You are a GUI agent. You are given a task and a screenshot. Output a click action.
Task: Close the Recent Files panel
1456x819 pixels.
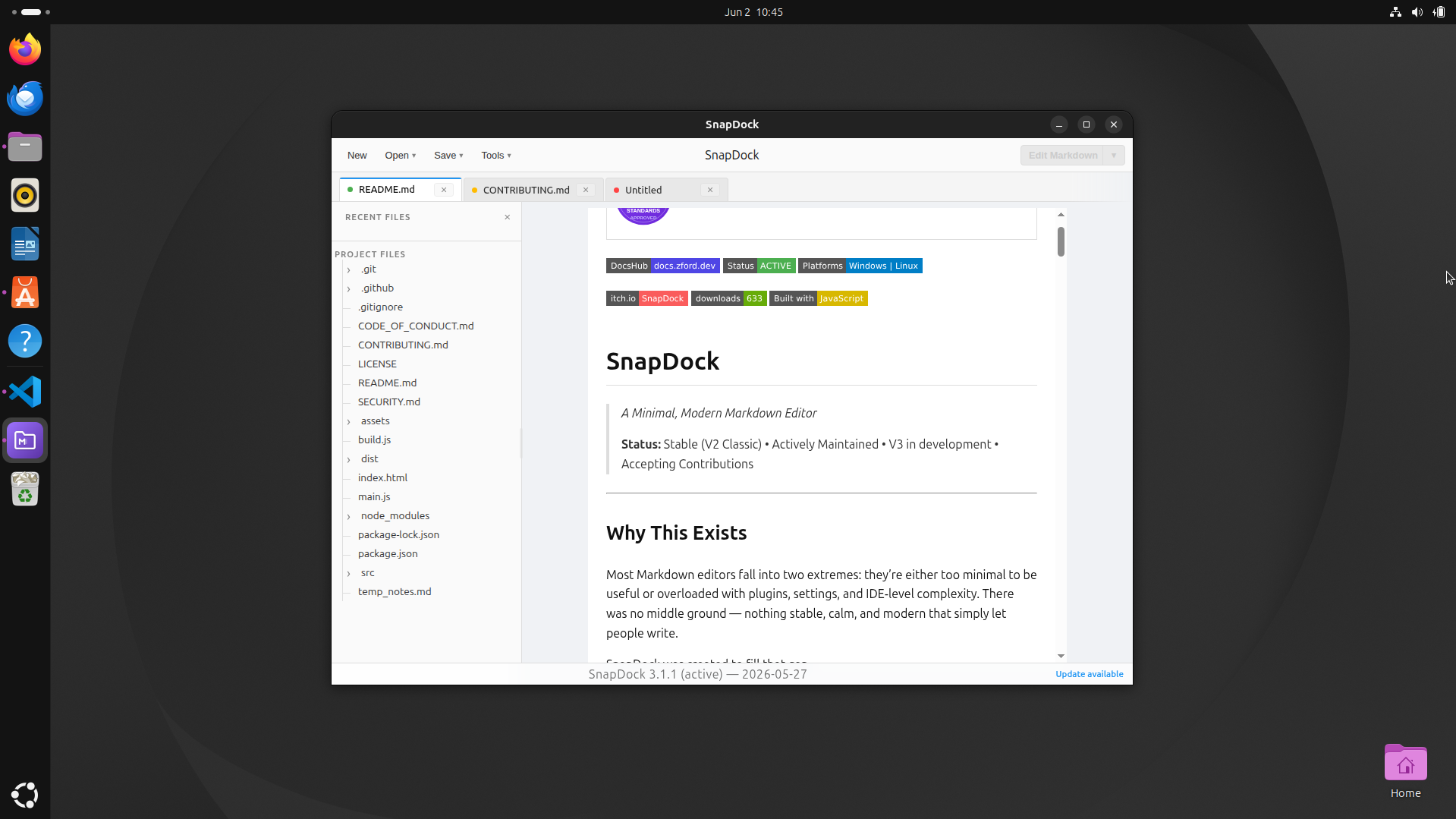[x=508, y=217]
